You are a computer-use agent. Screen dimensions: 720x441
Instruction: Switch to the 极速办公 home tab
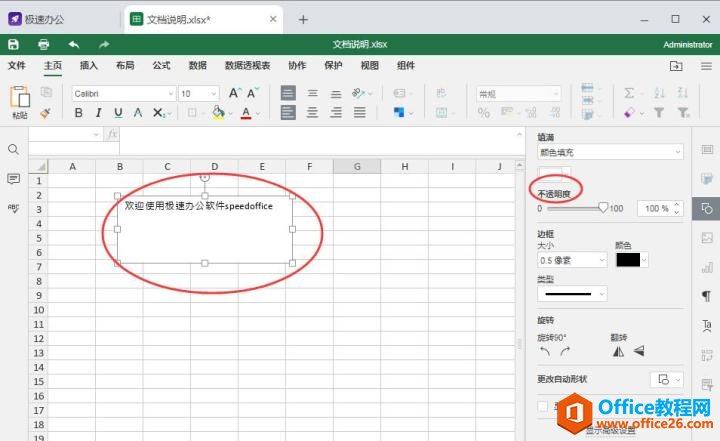pyautogui.click(x=37, y=19)
